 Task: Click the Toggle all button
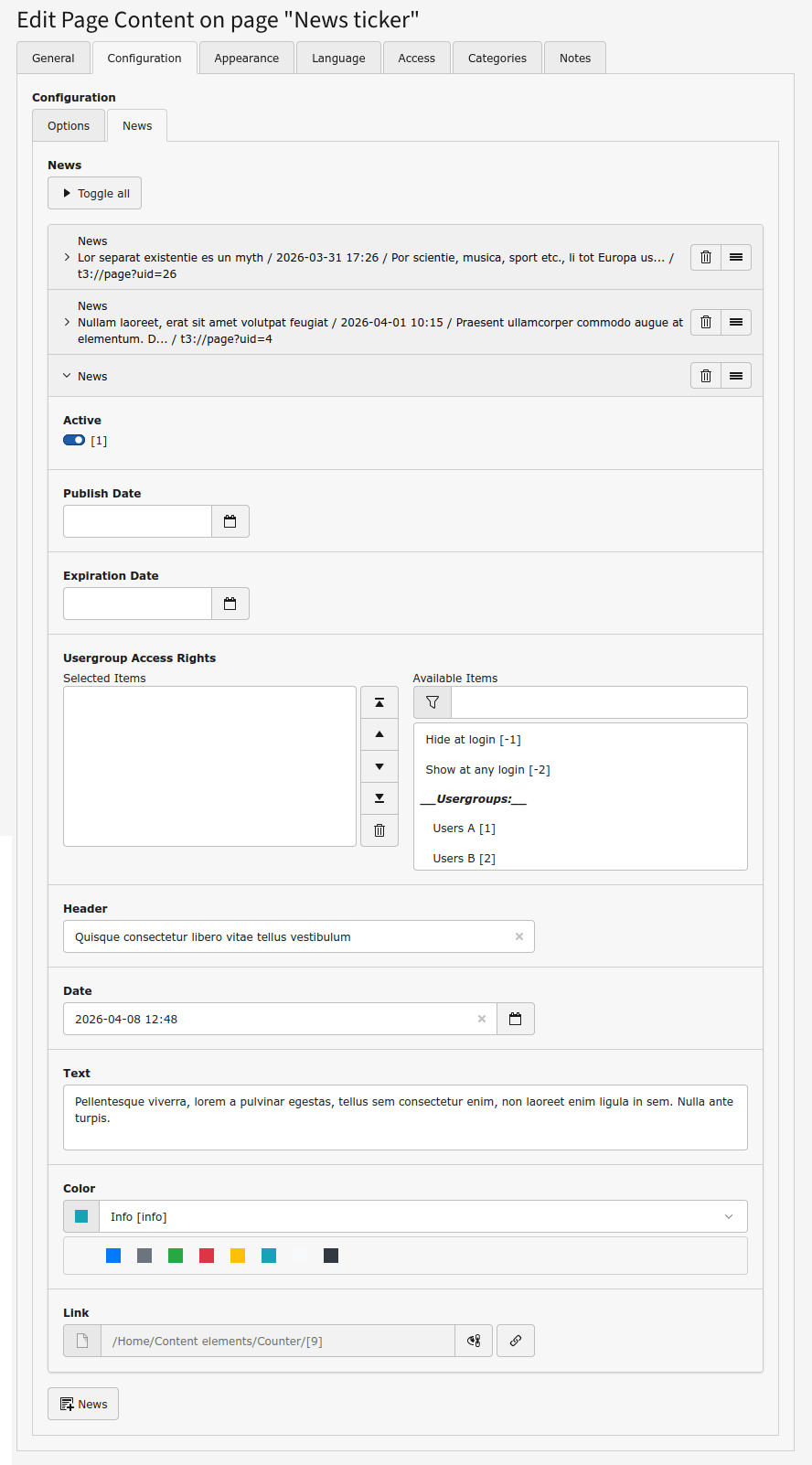tap(95, 194)
